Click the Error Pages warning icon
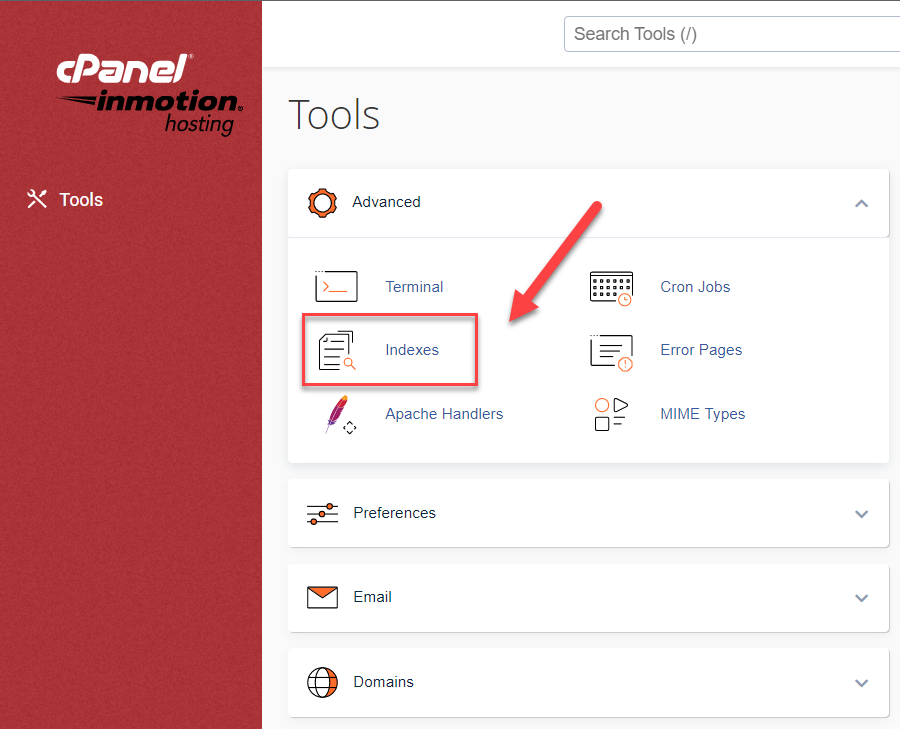This screenshot has height=729, width=900. 611,352
